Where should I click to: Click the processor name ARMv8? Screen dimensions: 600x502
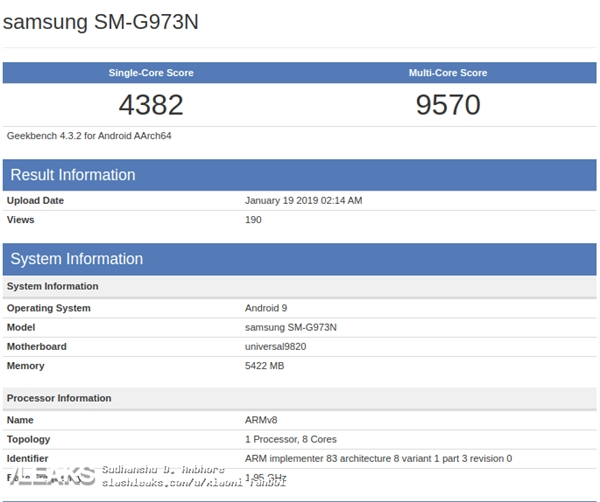pos(261,420)
